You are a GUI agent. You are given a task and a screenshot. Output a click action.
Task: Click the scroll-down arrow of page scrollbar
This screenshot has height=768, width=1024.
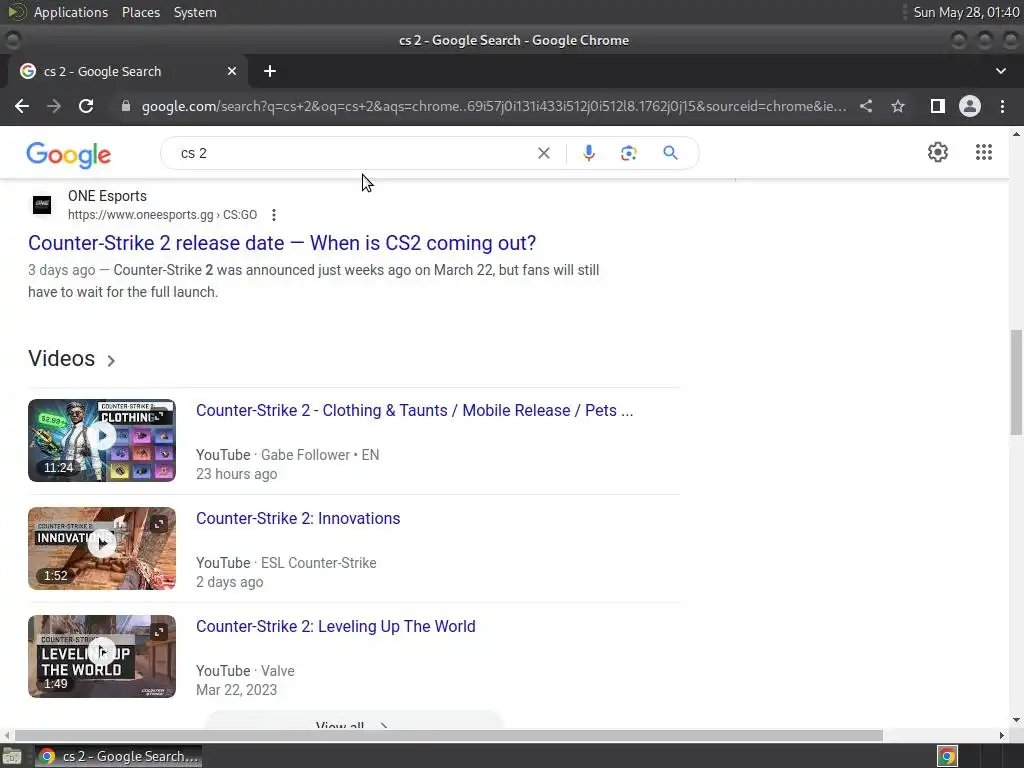pos(1016,720)
